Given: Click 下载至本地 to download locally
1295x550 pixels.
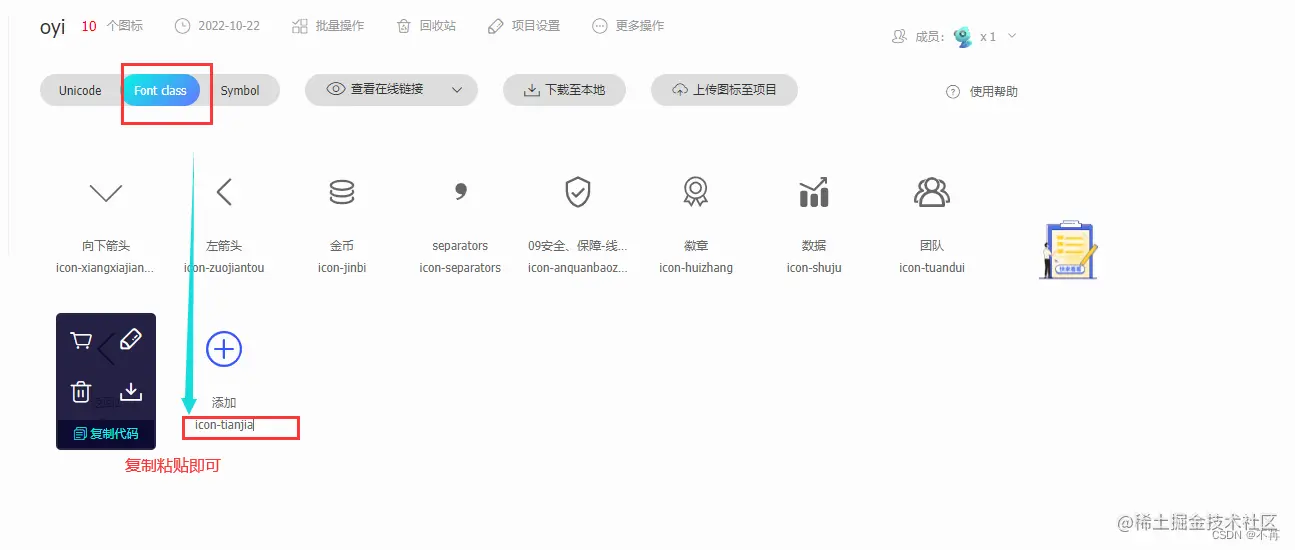Looking at the screenshot, I should [x=564, y=89].
